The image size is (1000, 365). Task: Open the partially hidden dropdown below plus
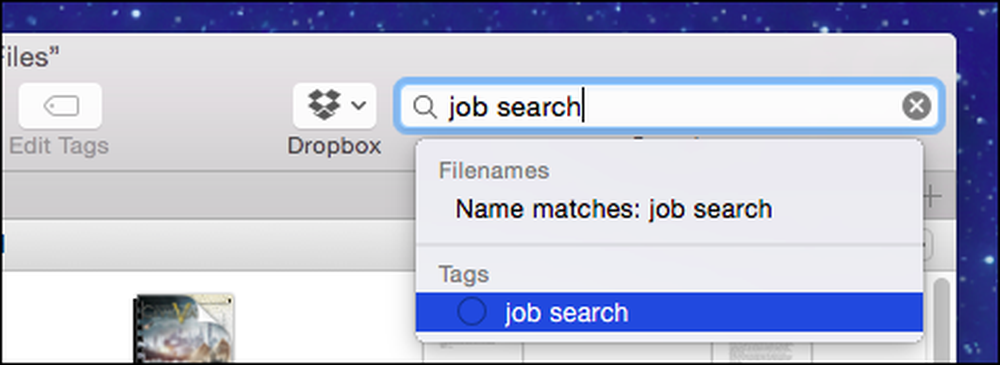pyautogui.click(x=929, y=244)
